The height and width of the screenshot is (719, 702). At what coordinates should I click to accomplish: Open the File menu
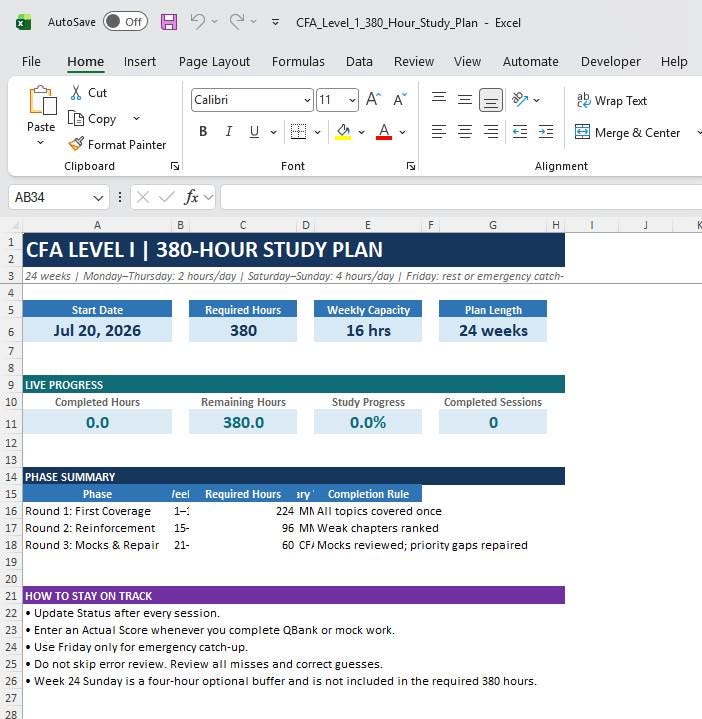(x=31, y=61)
